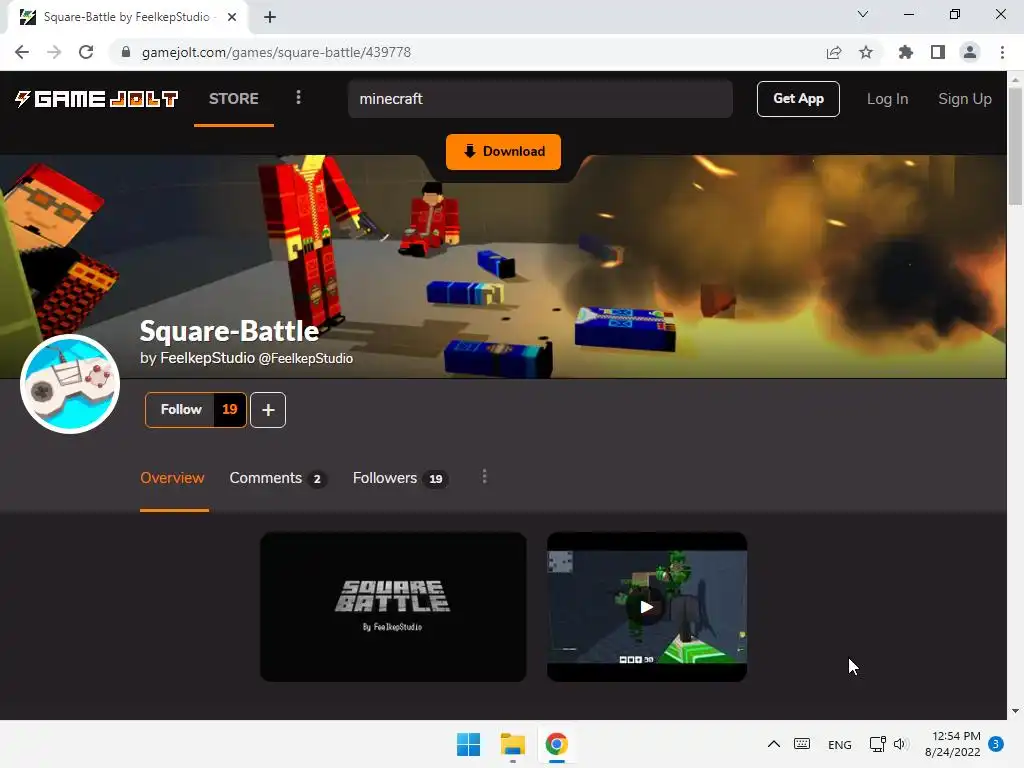1024x768 pixels.
Task: Open the STORE tab
Action: (x=234, y=99)
